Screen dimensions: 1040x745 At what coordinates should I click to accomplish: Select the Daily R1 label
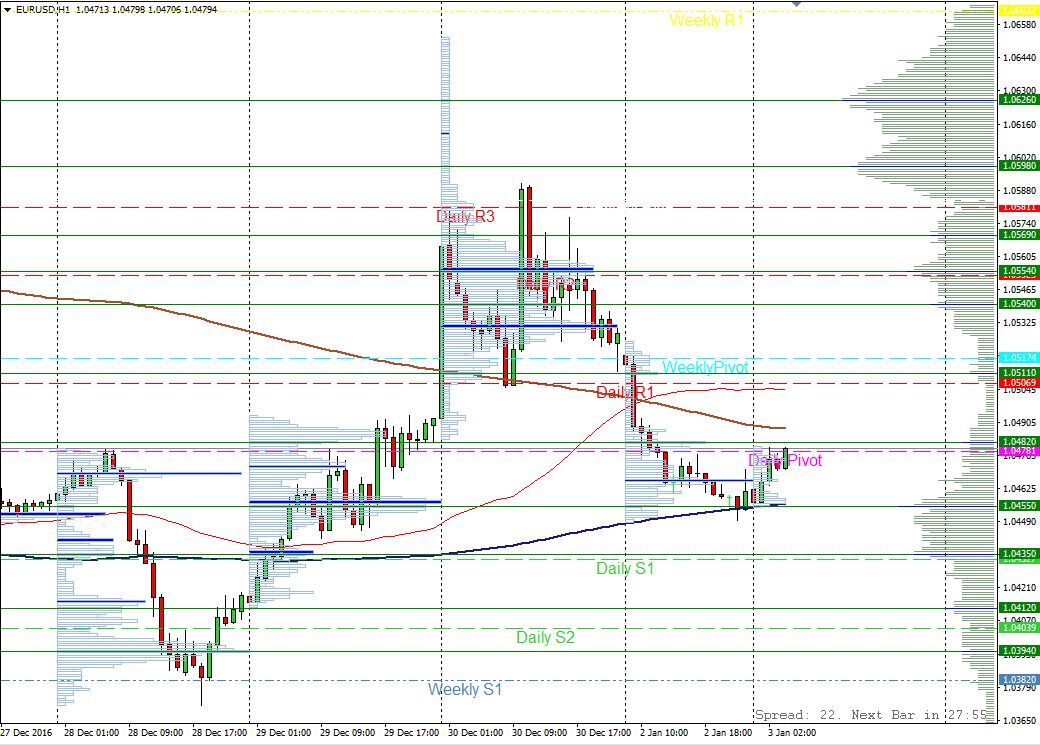[625, 392]
